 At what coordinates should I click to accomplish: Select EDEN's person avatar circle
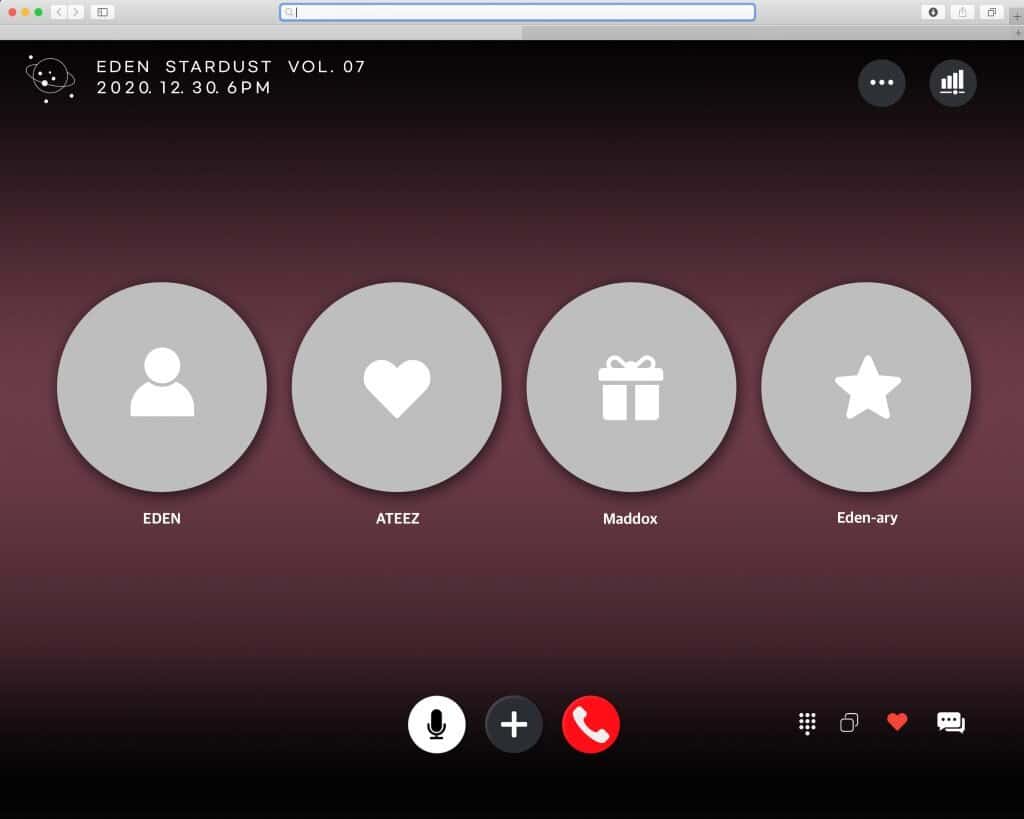[162, 387]
